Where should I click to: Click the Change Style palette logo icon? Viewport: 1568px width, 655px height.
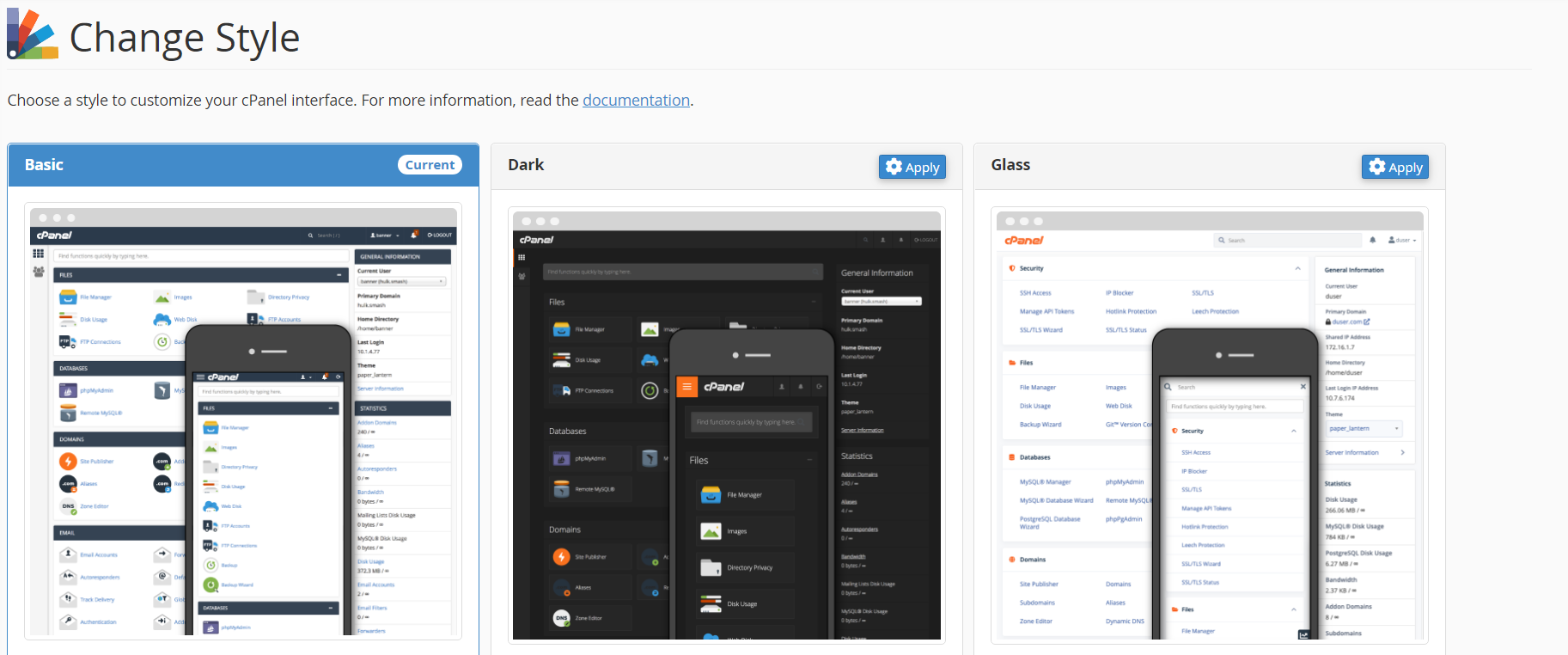[33, 34]
